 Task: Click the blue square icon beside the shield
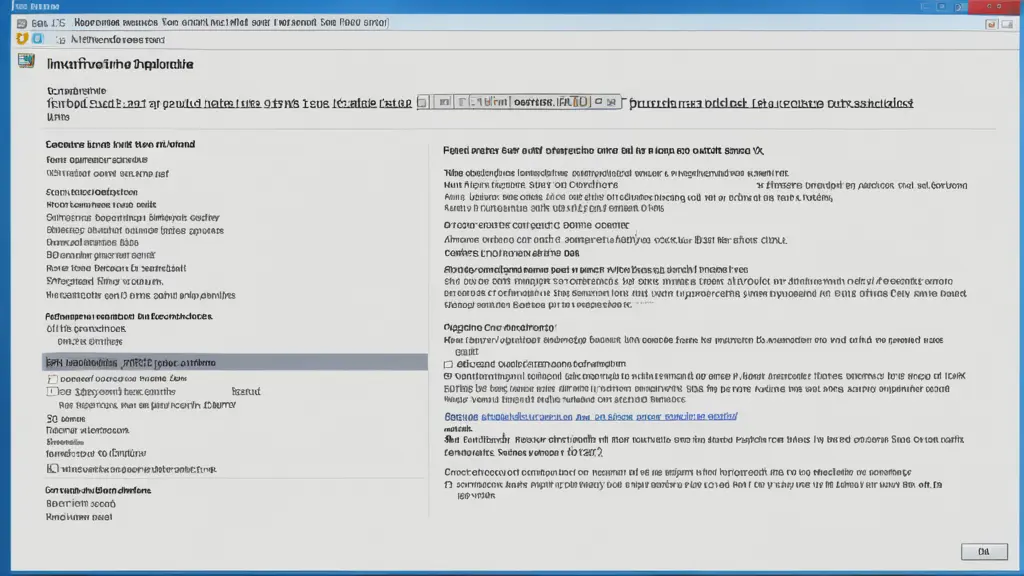[x=38, y=39]
